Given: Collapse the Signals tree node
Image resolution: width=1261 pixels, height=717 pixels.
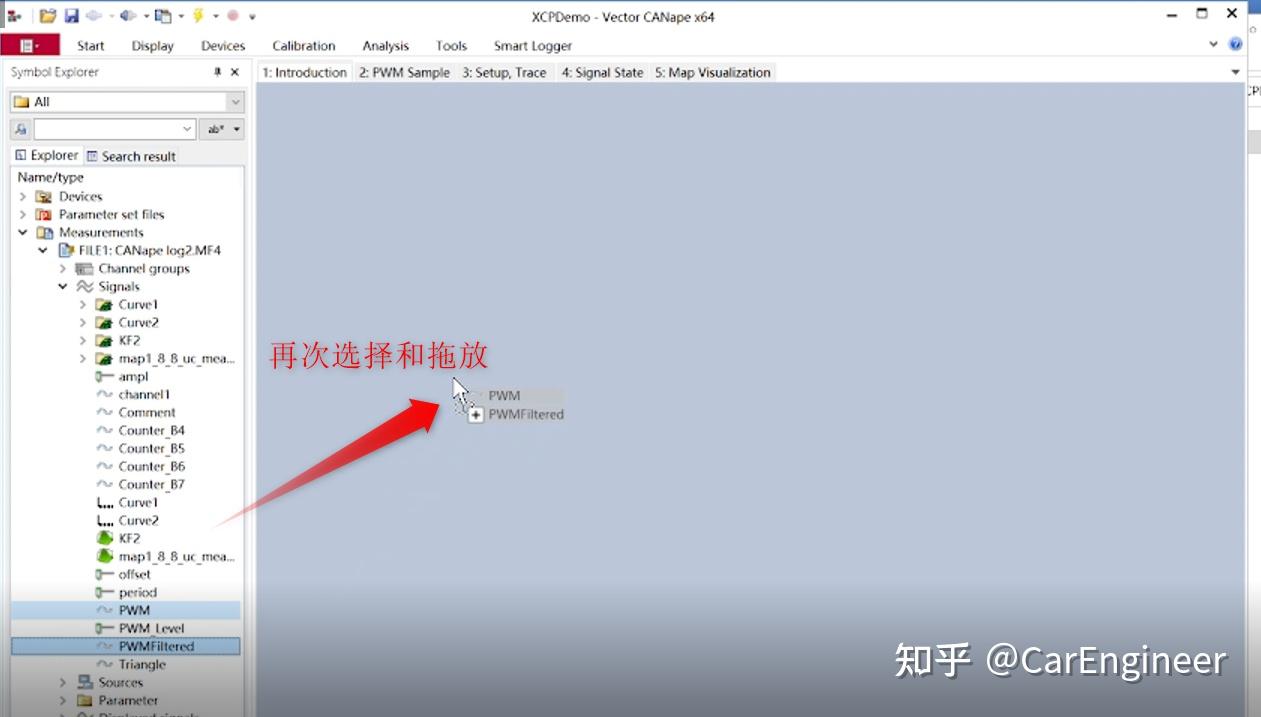Looking at the screenshot, I should (63, 286).
